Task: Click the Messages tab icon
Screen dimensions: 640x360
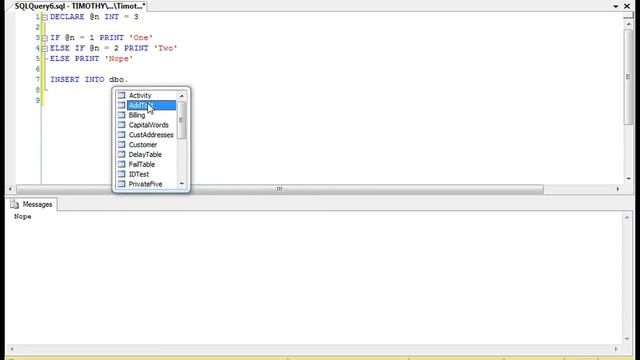Action: point(15,204)
